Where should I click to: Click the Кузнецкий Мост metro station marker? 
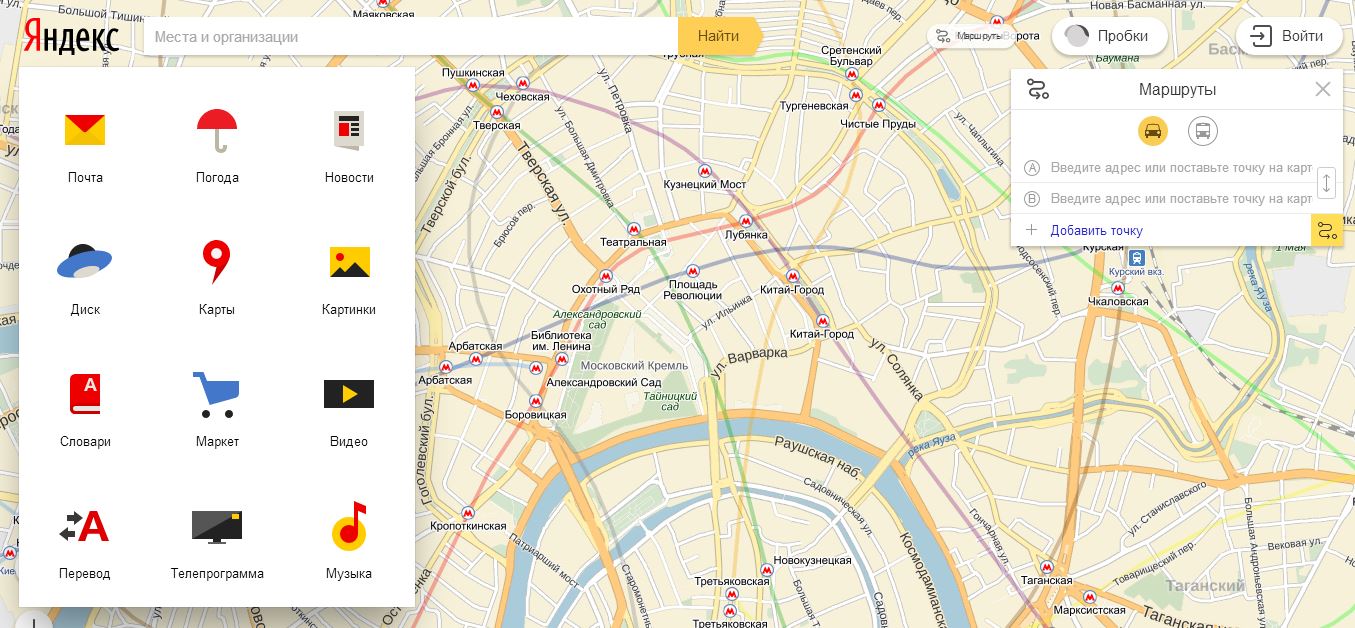coord(705,171)
